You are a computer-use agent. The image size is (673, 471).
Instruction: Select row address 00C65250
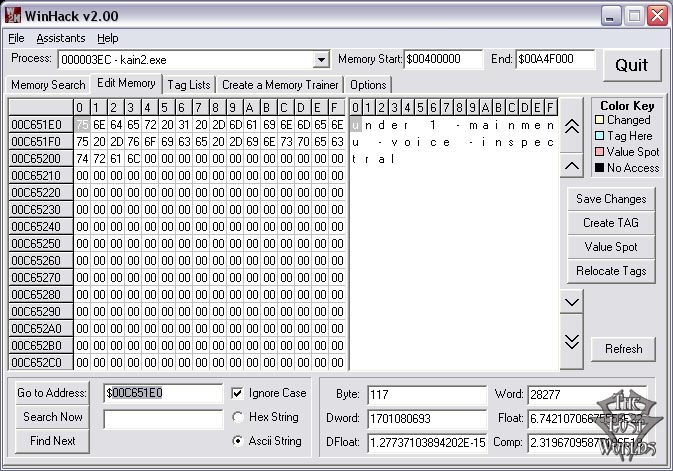click(40, 244)
